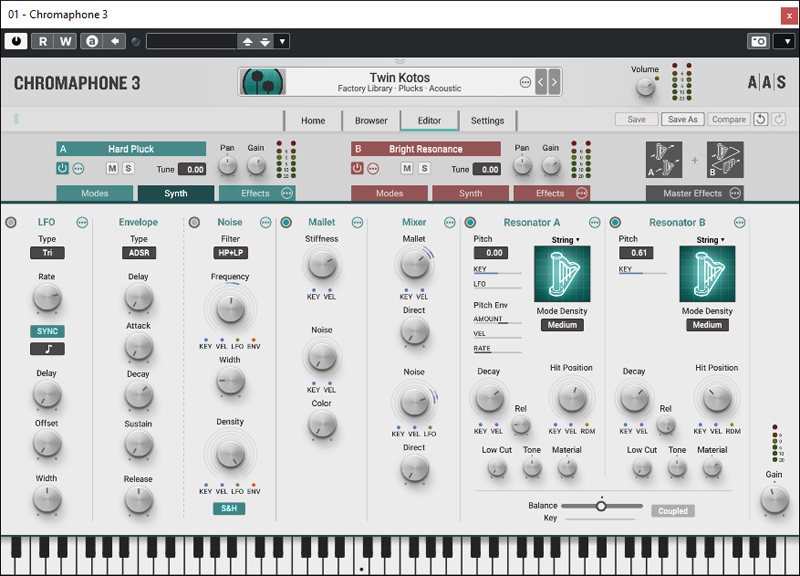The width and height of the screenshot is (800, 576).
Task: Select the layer B routing icon
Action: pyautogui.click(x=725, y=159)
